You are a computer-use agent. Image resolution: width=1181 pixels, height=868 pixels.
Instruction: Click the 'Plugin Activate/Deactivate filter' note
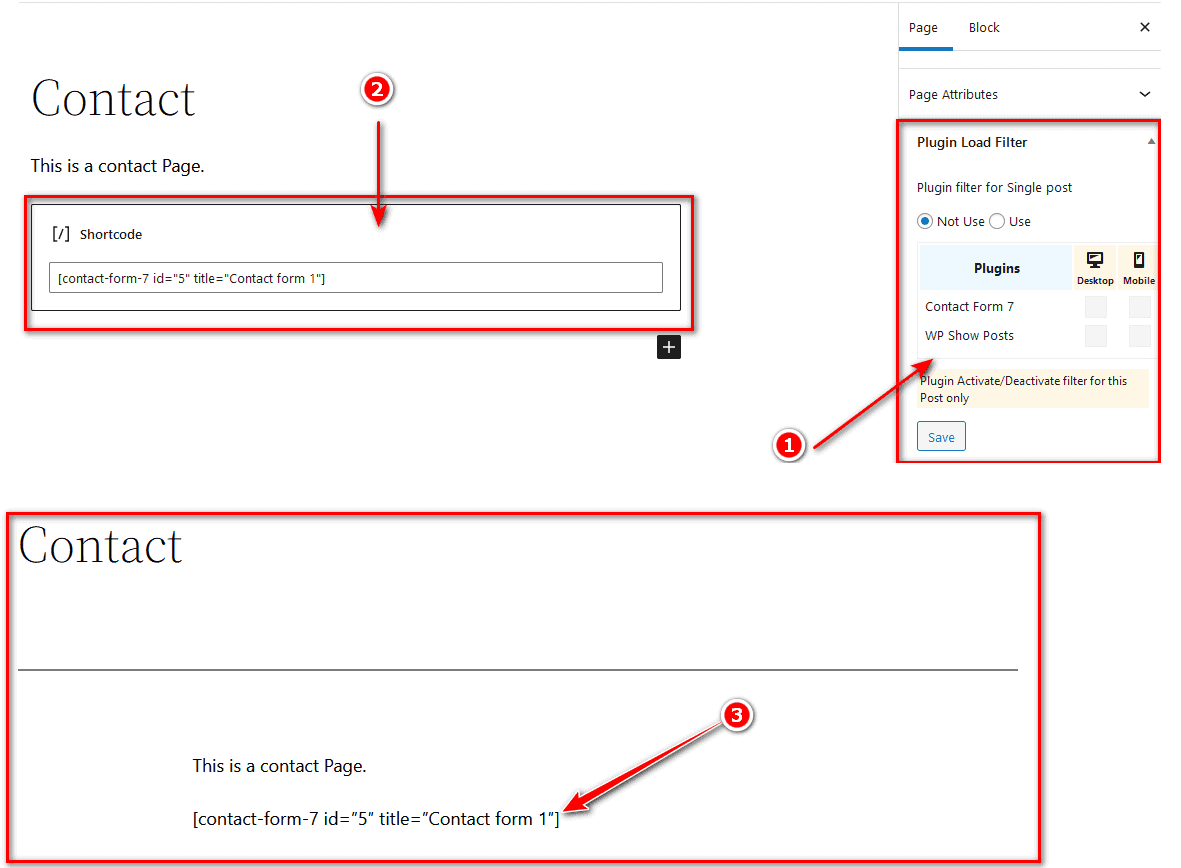click(x=1033, y=389)
